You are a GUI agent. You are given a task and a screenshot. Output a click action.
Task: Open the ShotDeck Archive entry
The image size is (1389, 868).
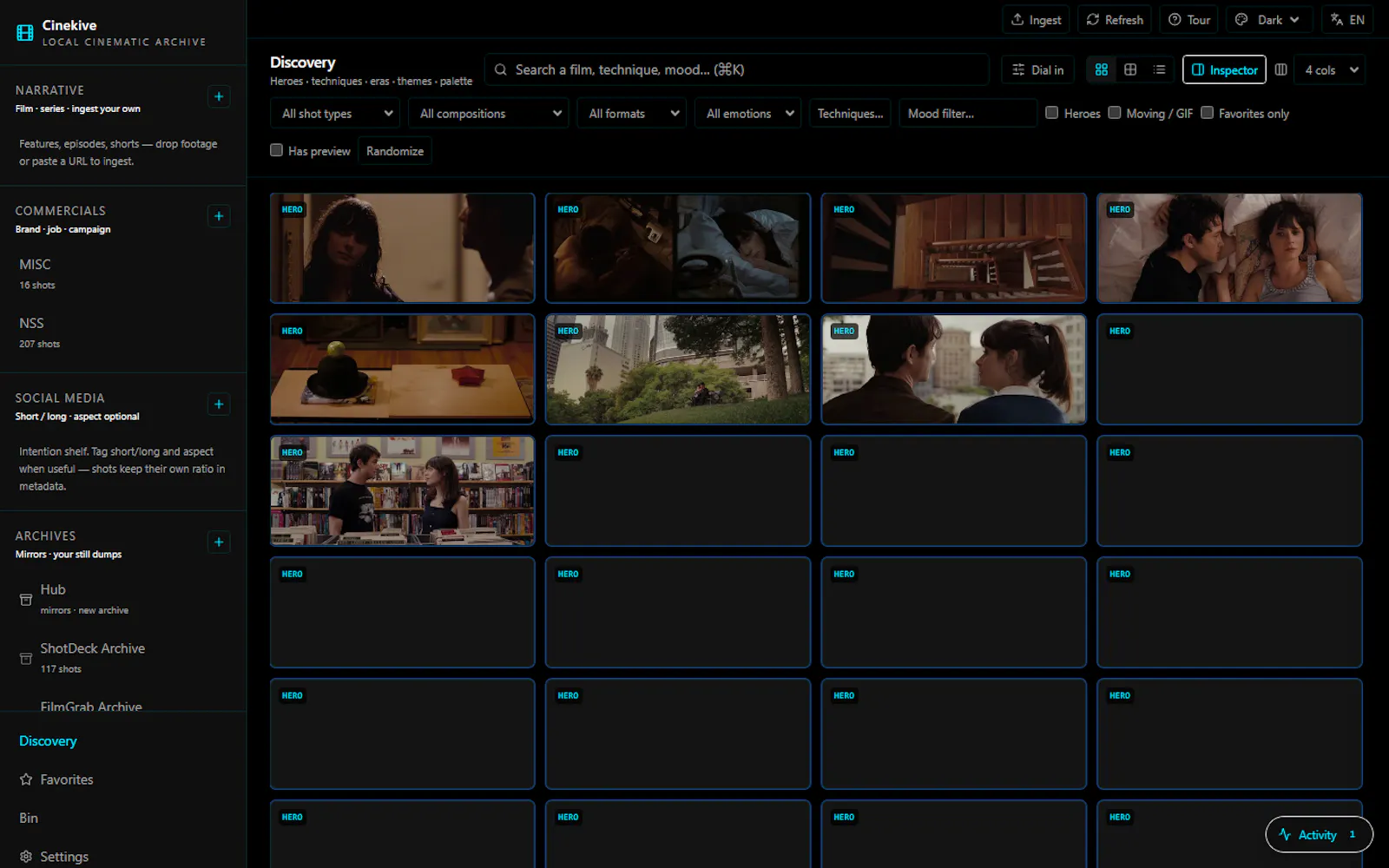pyautogui.click(x=123, y=658)
